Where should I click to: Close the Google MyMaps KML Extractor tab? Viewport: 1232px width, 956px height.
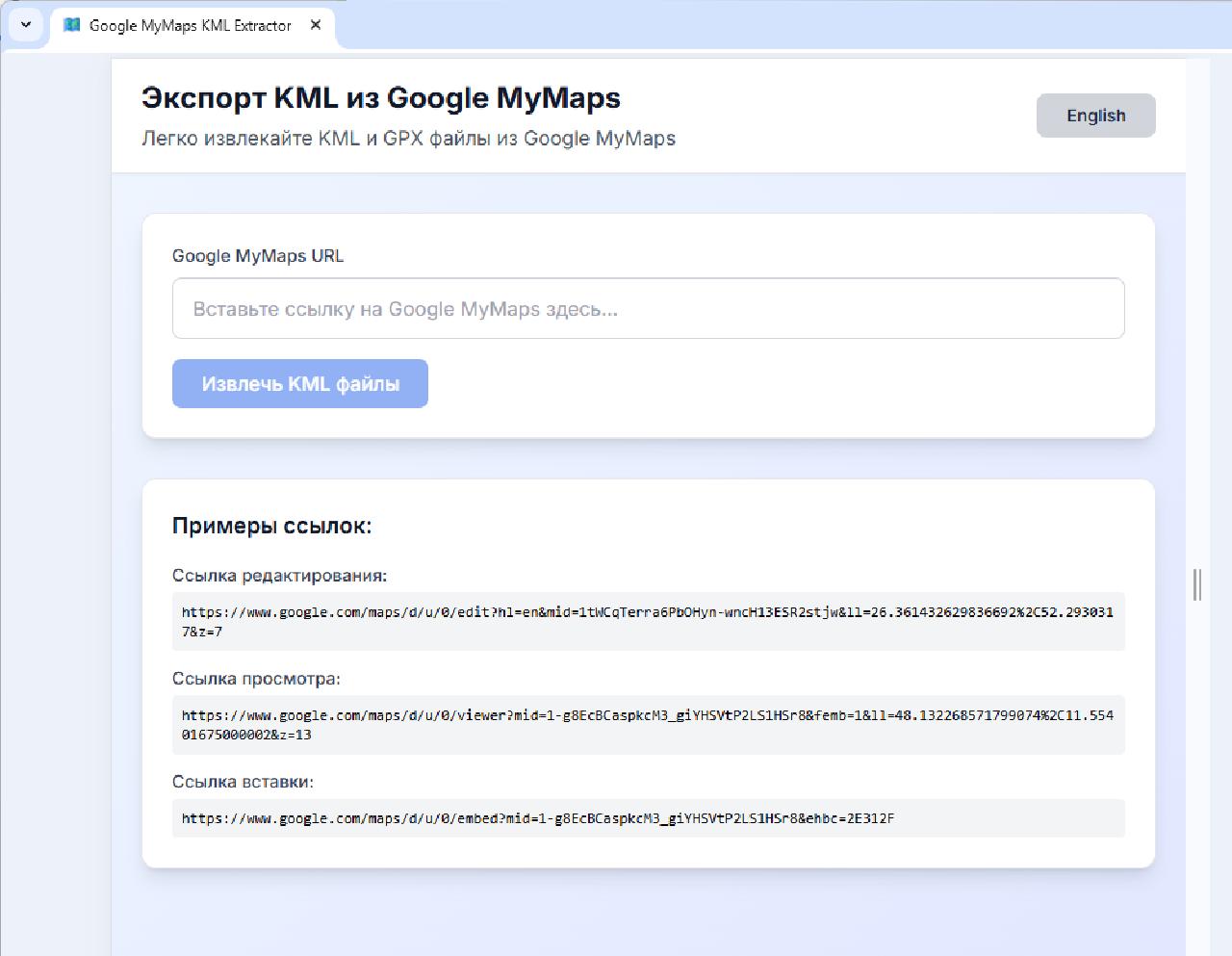pos(316,25)
